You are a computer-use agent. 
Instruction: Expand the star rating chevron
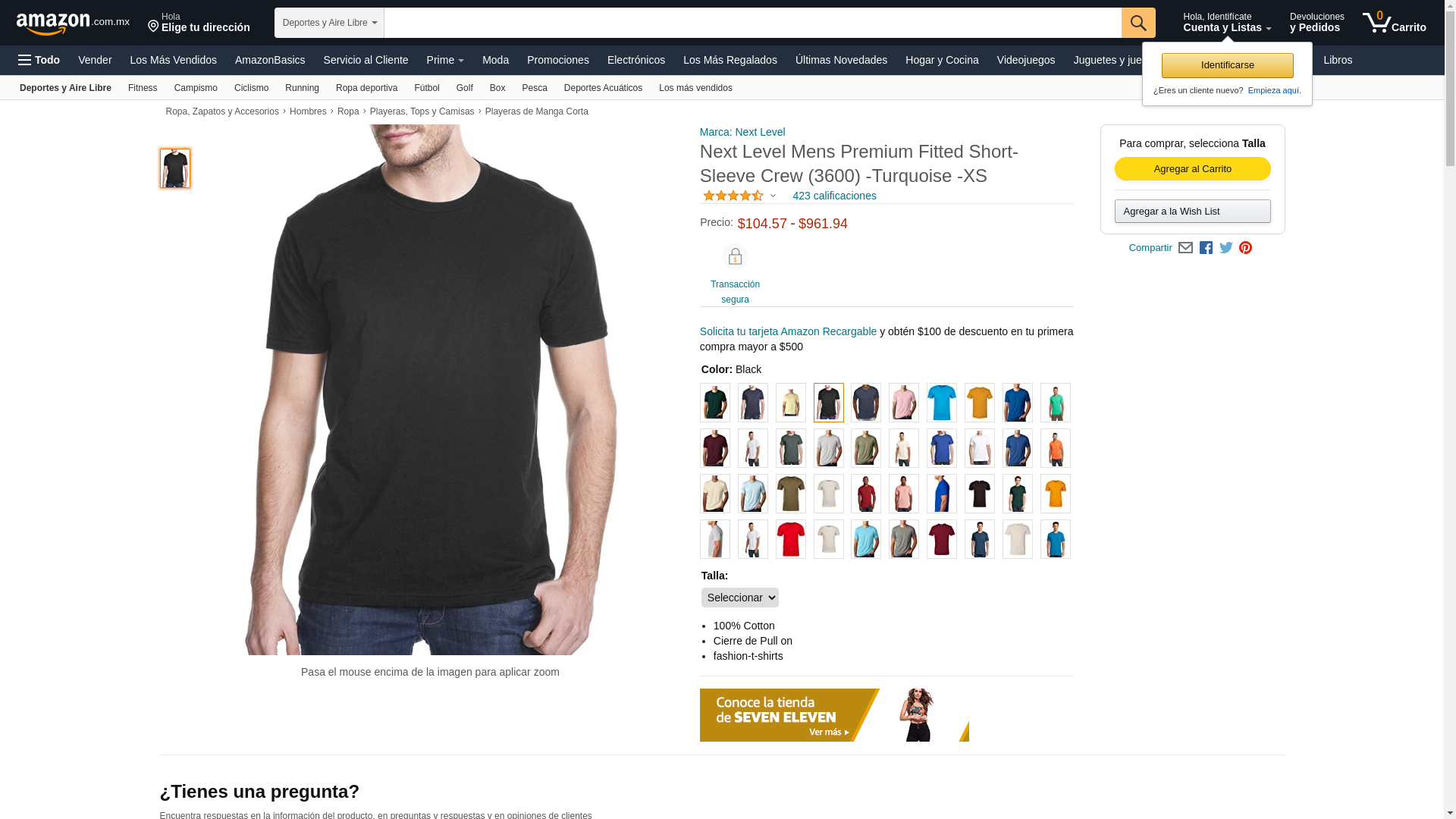point(773,196)
